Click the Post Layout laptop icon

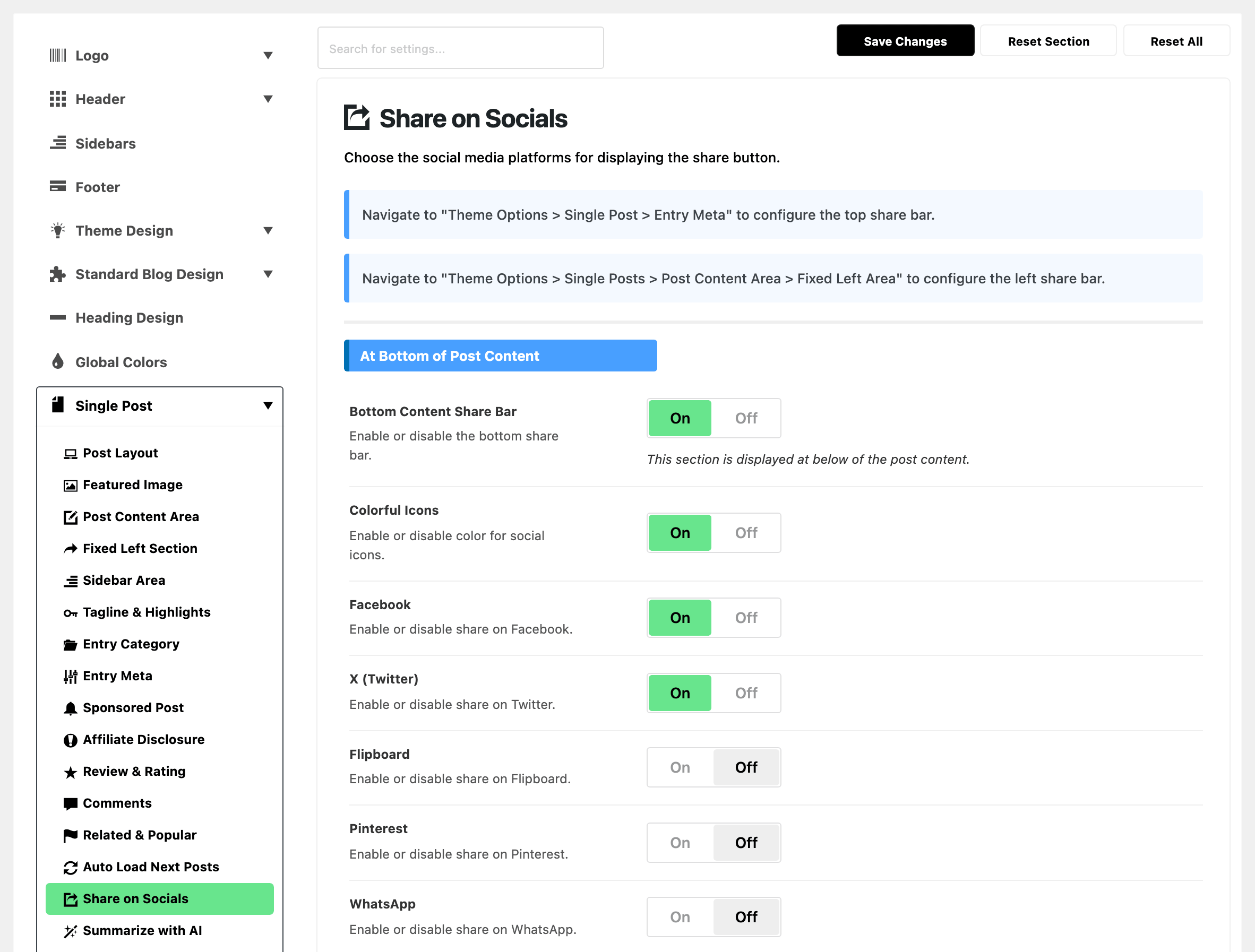(71, 454)
